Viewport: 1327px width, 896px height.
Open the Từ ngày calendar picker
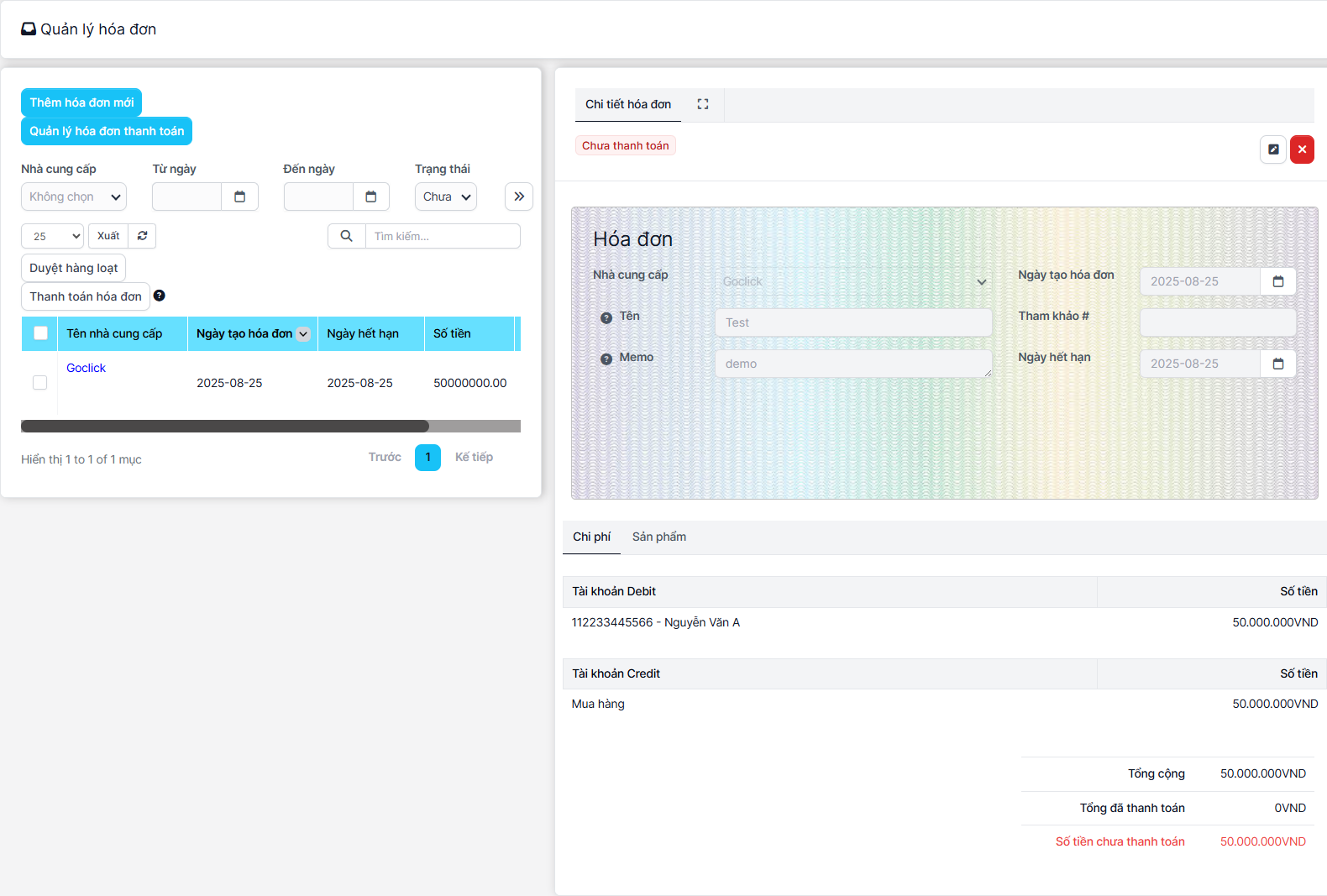coord(240,196)
